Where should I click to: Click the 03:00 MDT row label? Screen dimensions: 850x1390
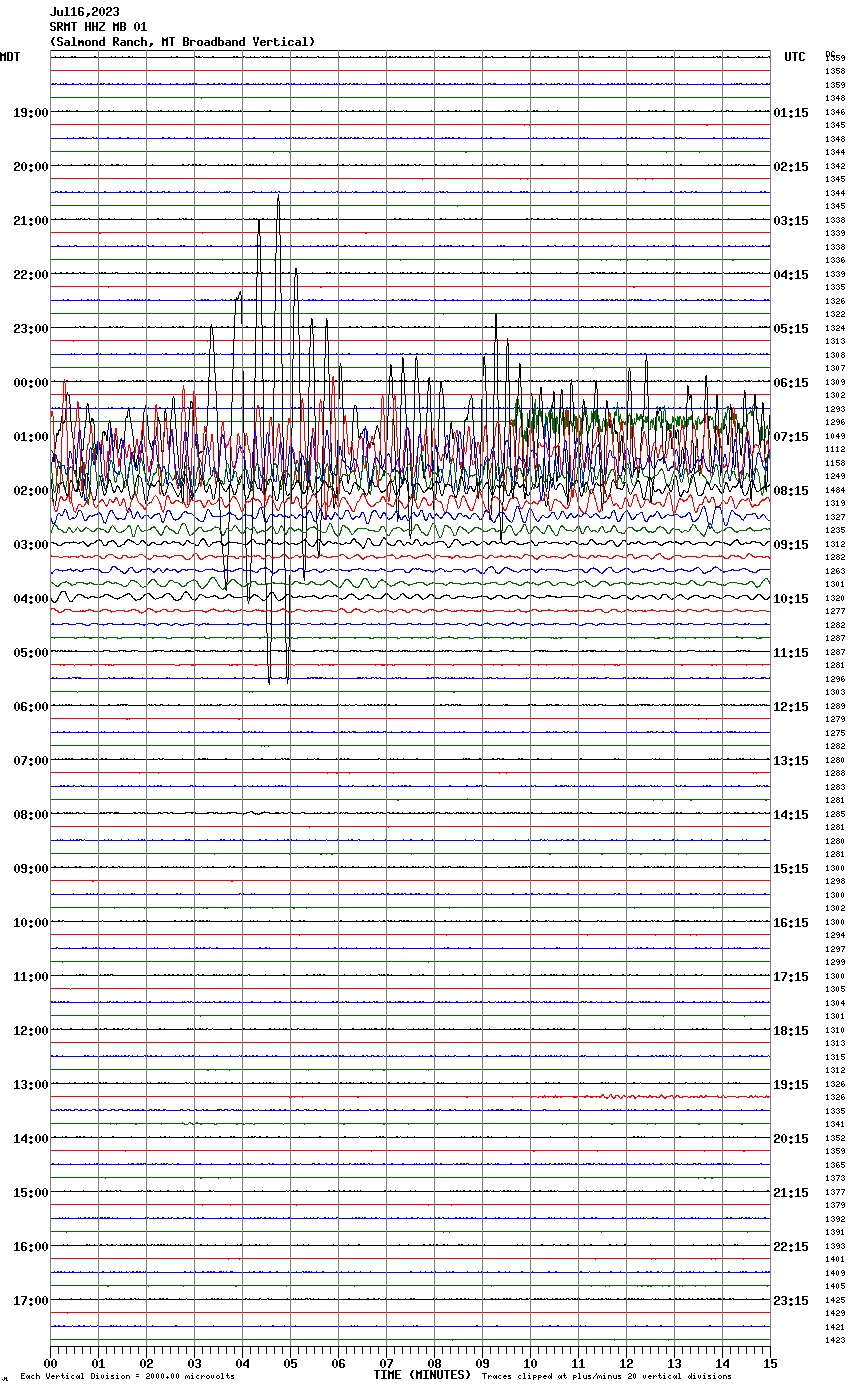point(30,545)
